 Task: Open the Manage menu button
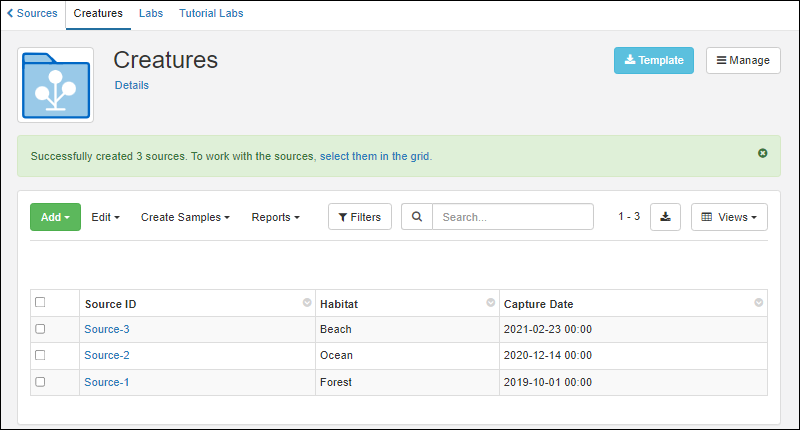(x=743, y=60)
